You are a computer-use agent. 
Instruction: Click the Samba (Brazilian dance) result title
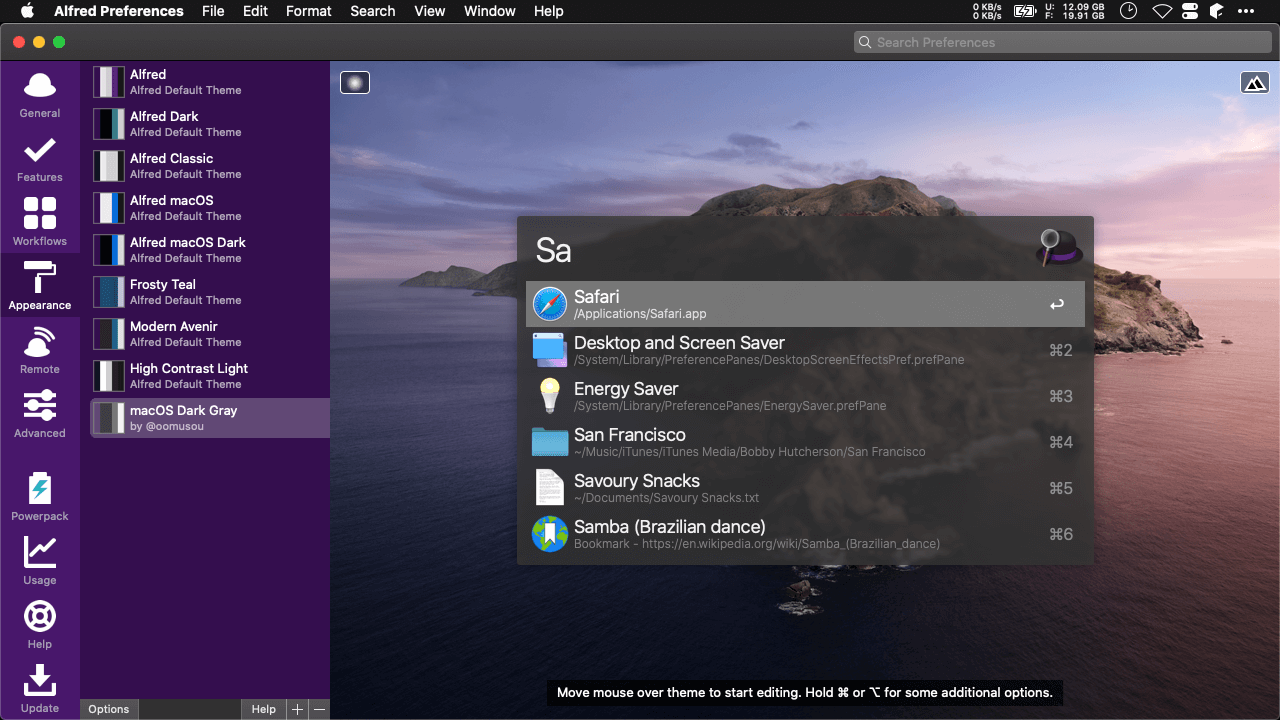[670, 527]
